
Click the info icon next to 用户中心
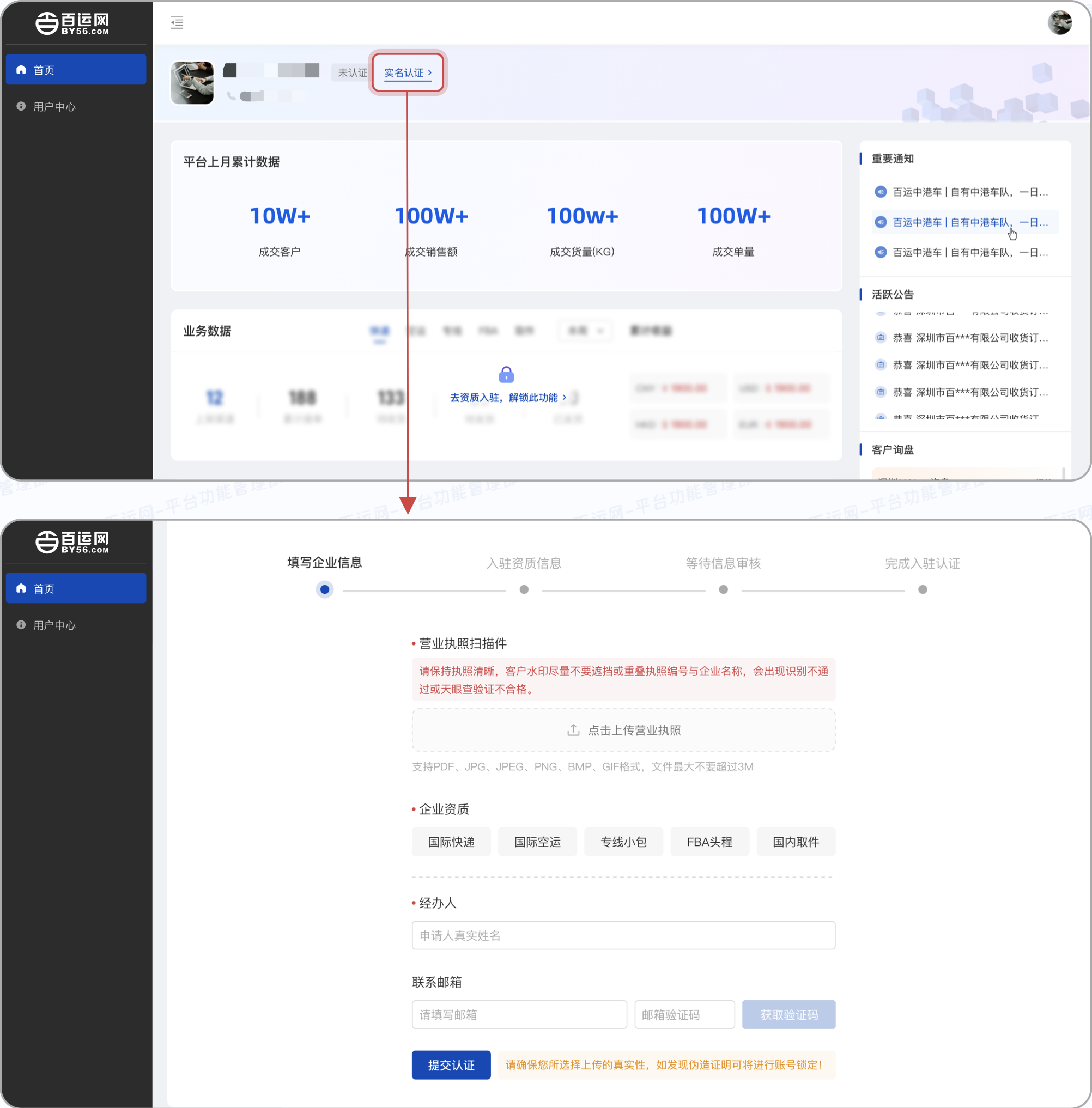click(21, 107)
